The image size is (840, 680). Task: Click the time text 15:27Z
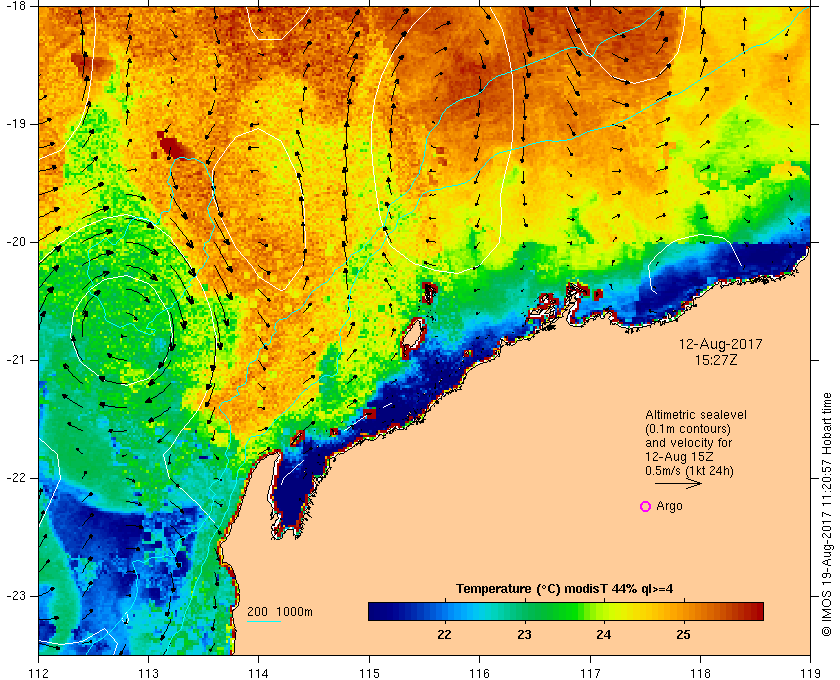716,360
